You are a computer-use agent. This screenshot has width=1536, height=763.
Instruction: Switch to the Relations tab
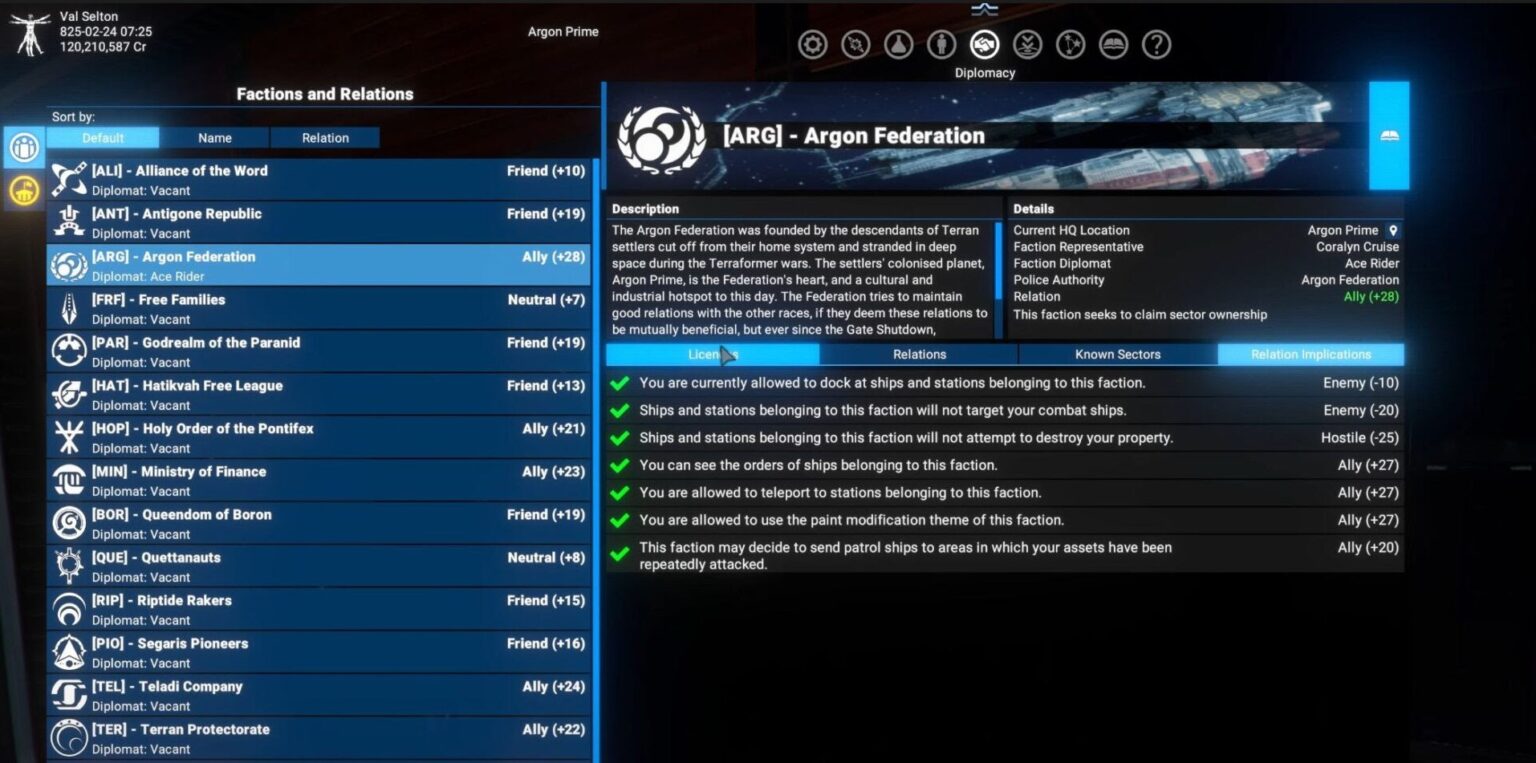(x=918, y=354)
